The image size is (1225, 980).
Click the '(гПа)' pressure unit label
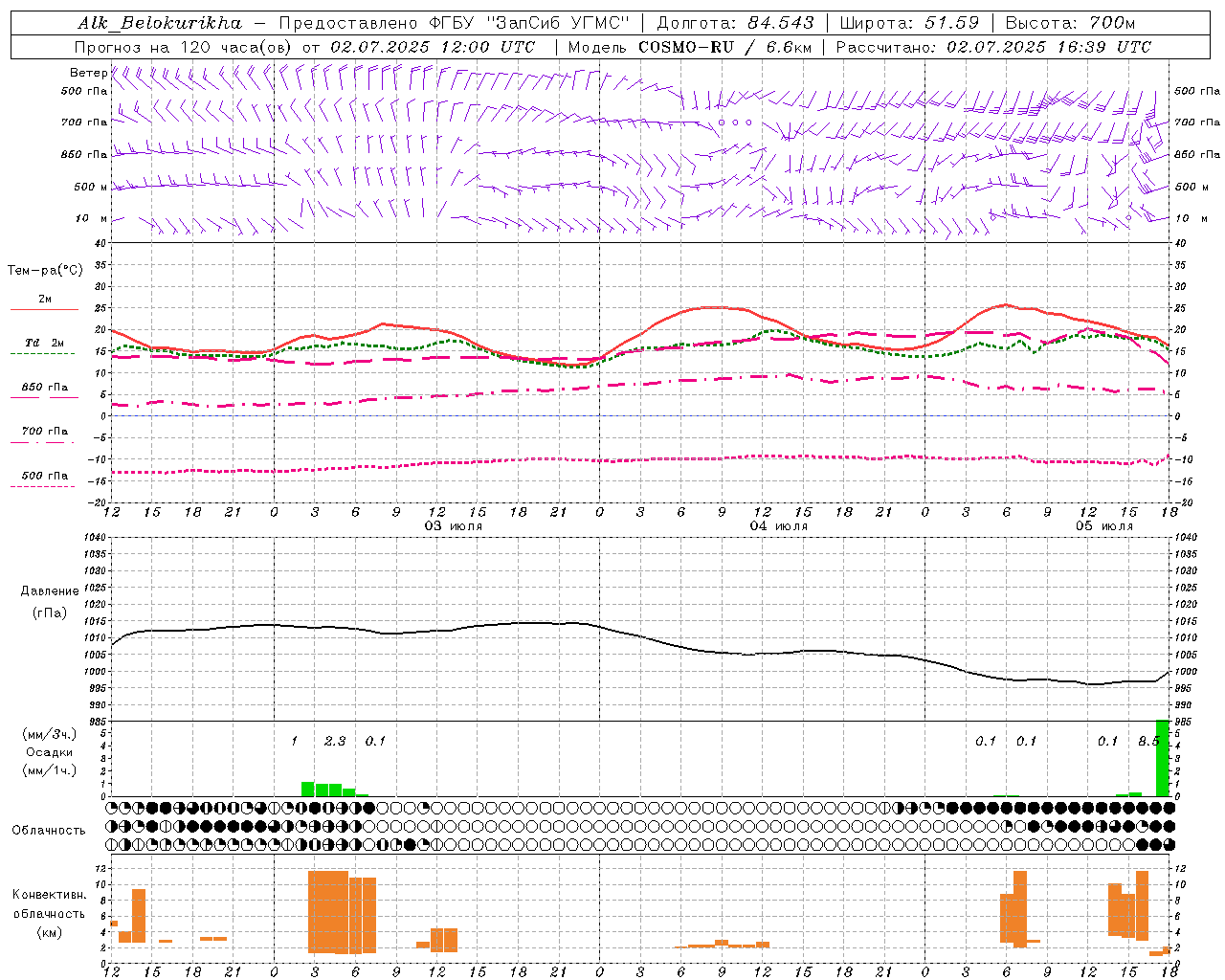tap(50, 613)
